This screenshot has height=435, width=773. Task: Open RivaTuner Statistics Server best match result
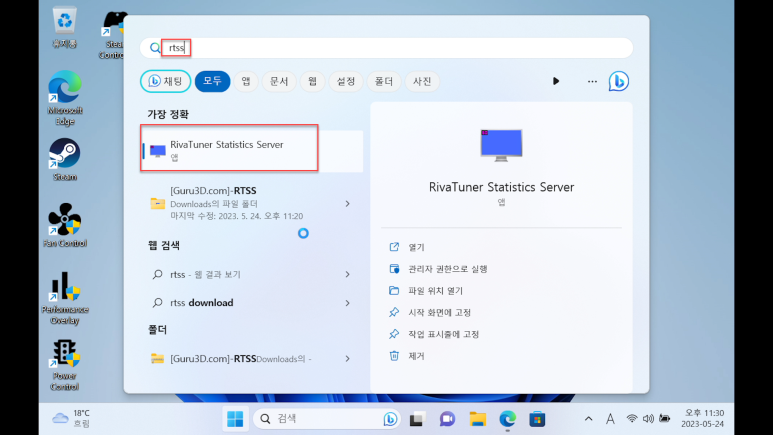[252, 151]
